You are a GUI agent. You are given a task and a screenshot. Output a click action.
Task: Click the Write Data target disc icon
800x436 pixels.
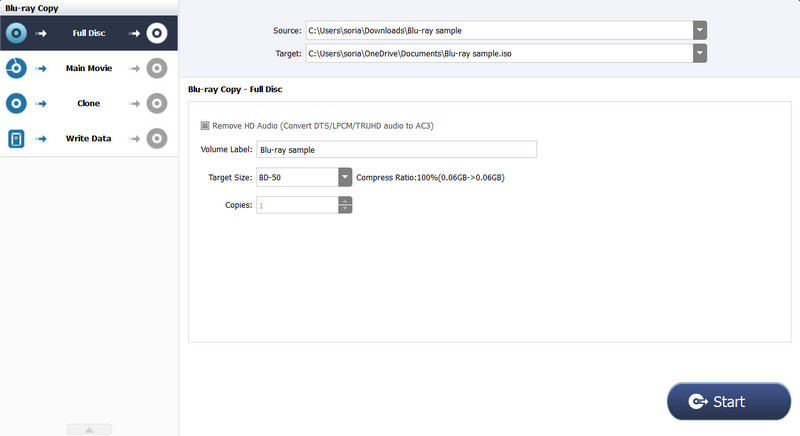[156, 138]
